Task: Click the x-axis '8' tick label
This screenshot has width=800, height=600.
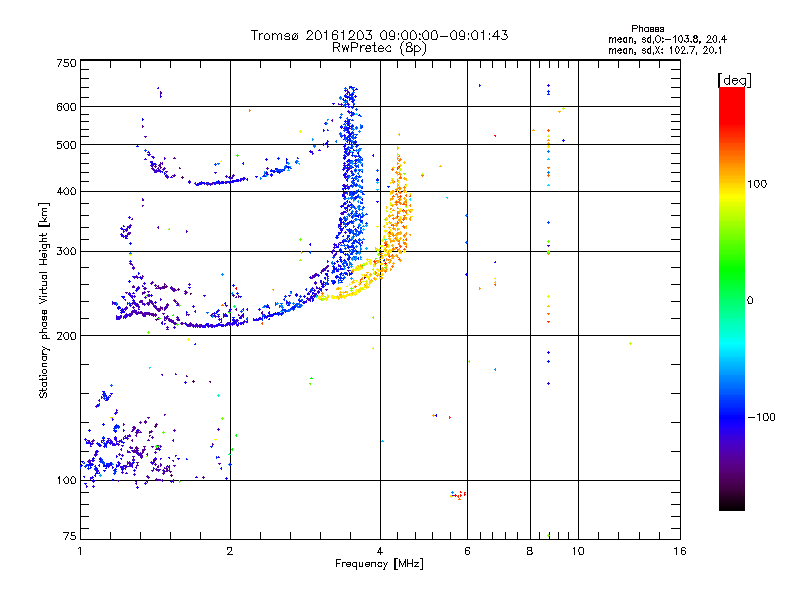Action: tap(530, 551)
